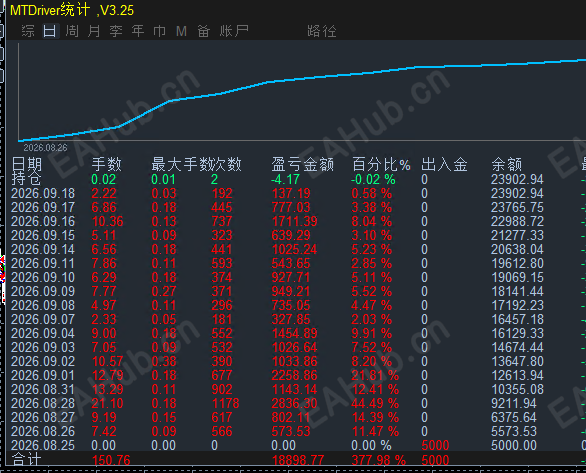This screenshot has height=473, width=586.
Task: Open the 月 monthly statistics tab
Action: click(x=94, y=31)
